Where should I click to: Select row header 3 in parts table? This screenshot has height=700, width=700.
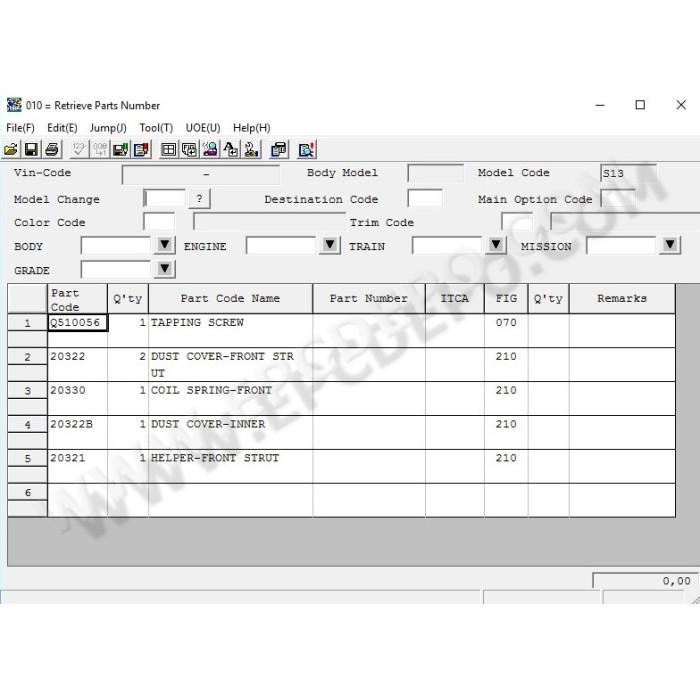27,391
